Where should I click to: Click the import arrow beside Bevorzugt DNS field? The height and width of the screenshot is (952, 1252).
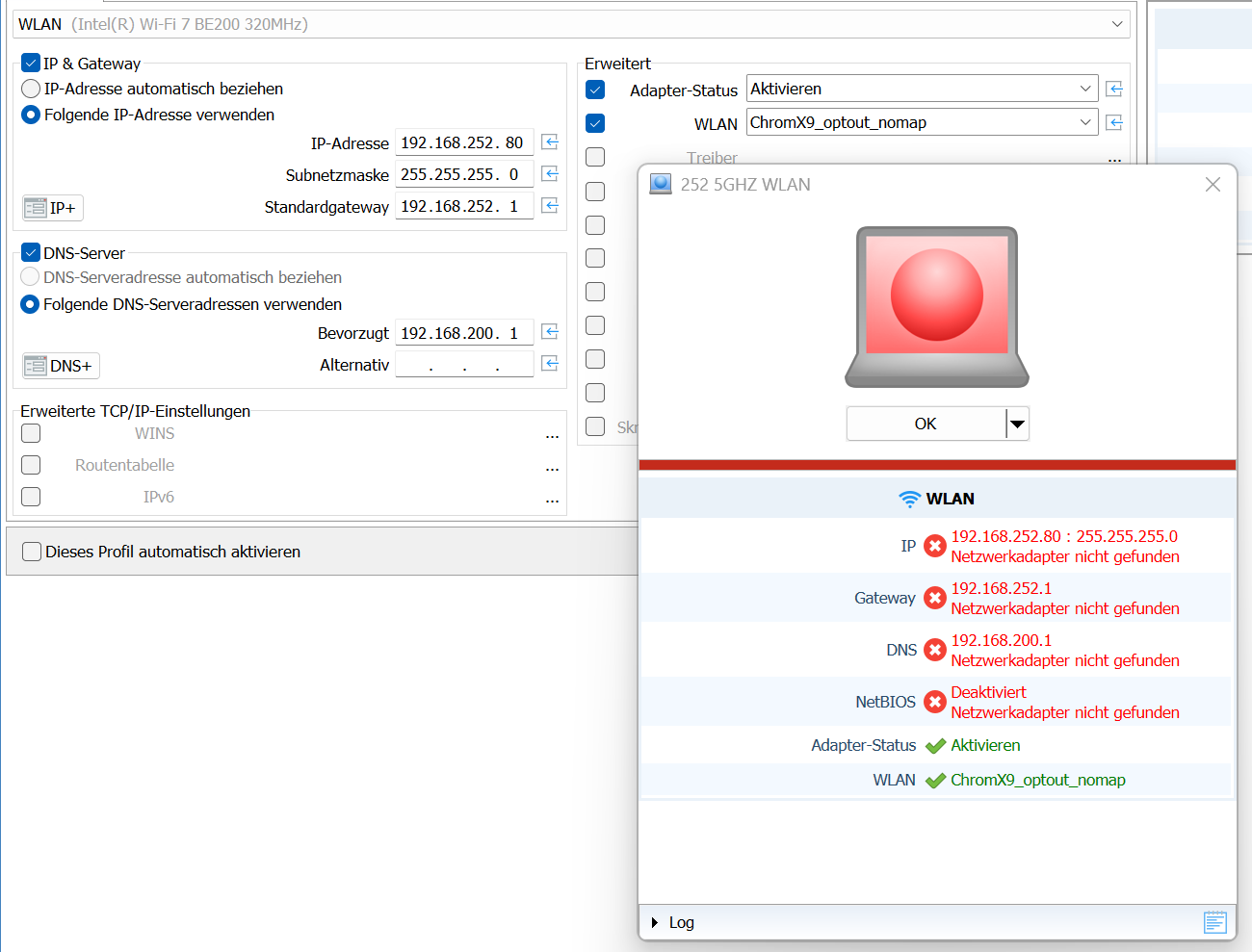coord(550,332)
